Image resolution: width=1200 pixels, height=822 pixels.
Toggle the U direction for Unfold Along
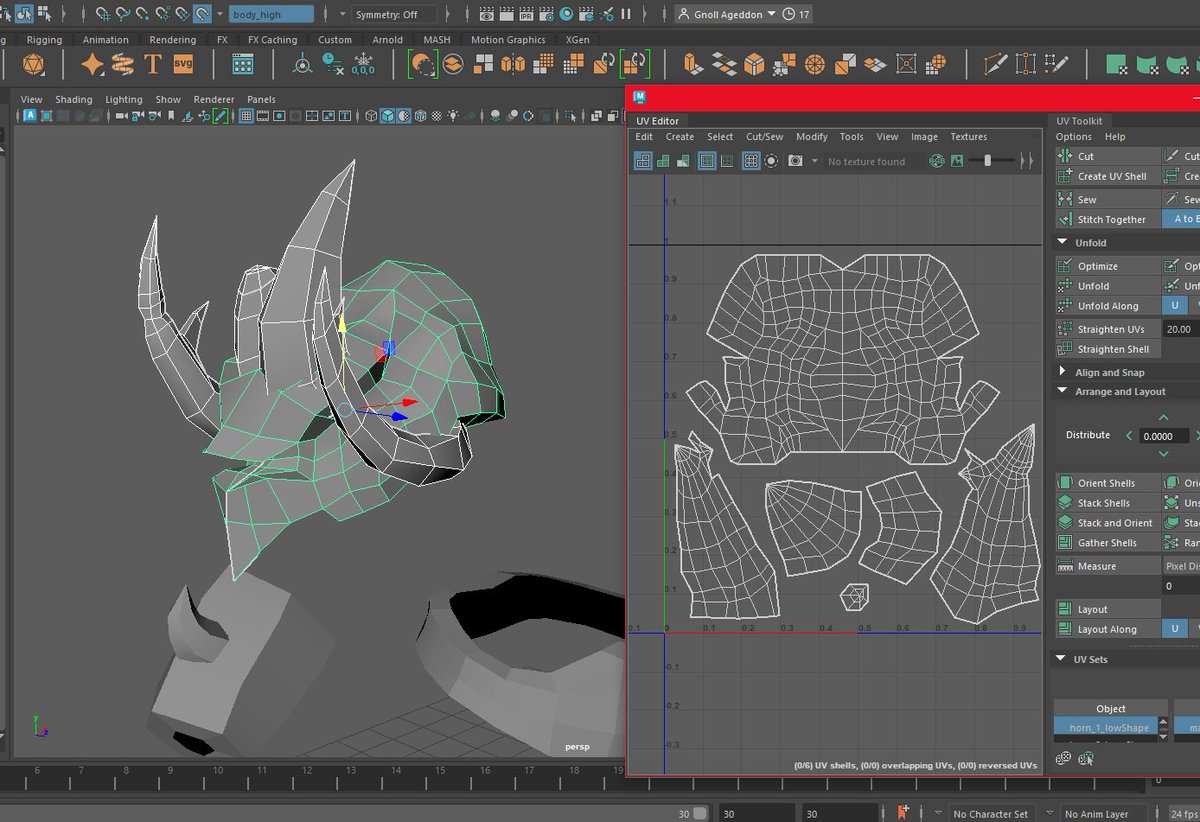click(1173, 306)
